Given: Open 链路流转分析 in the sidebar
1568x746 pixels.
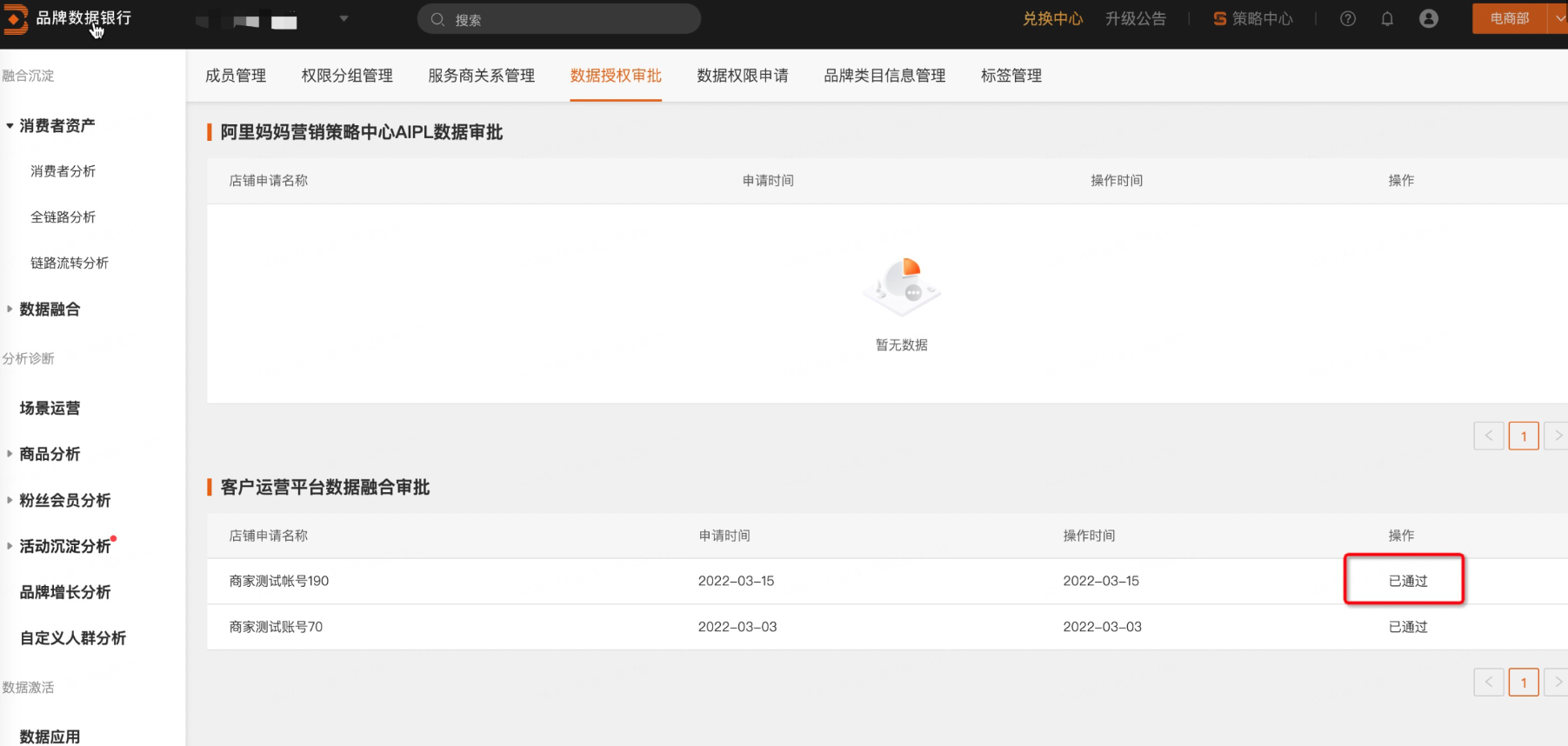Looking at the screenshot, I should tap(70, 263).
